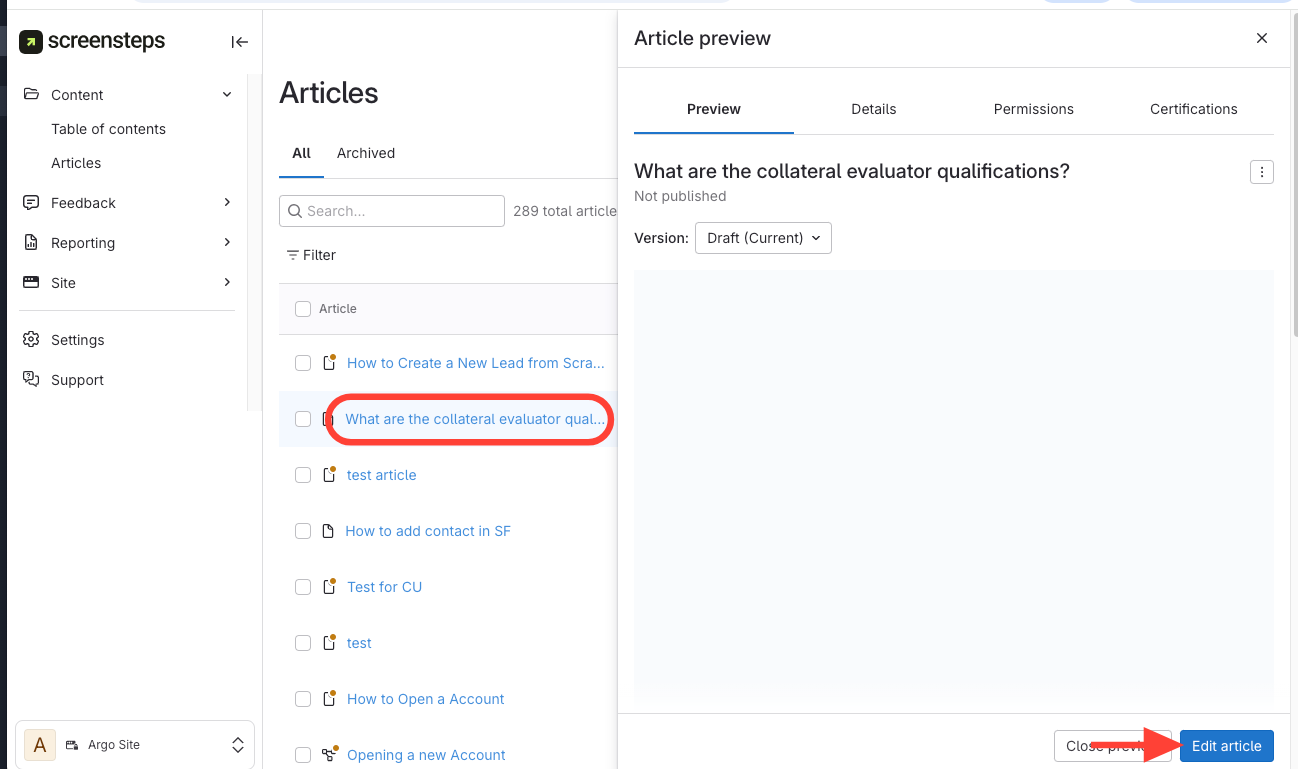The height and width of the screenshot is (769, 1298).
Task: Open the three-dot article options menu
Action: 1261,172
